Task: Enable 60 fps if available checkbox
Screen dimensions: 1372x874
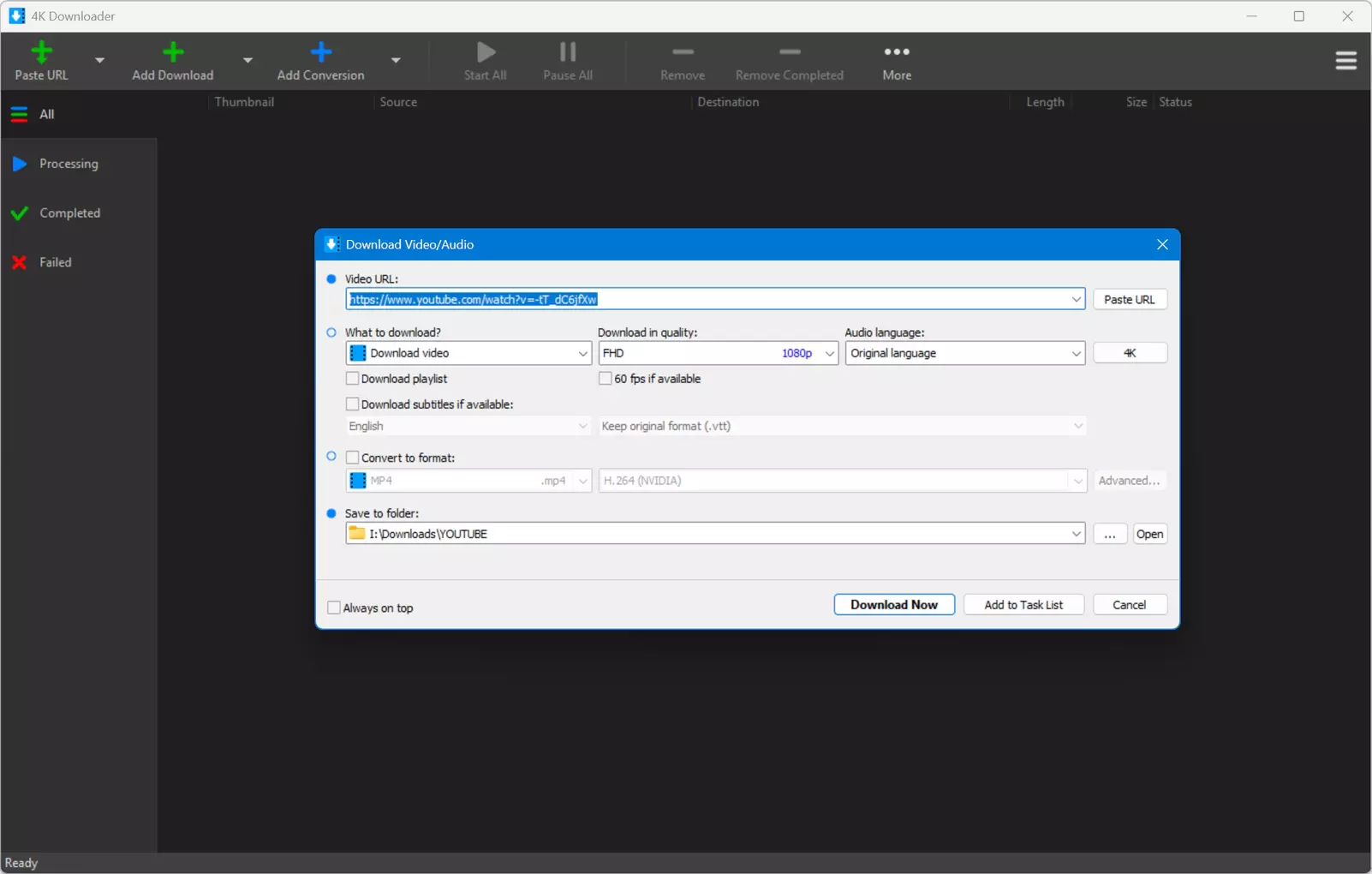Action: tap(605, 379)
